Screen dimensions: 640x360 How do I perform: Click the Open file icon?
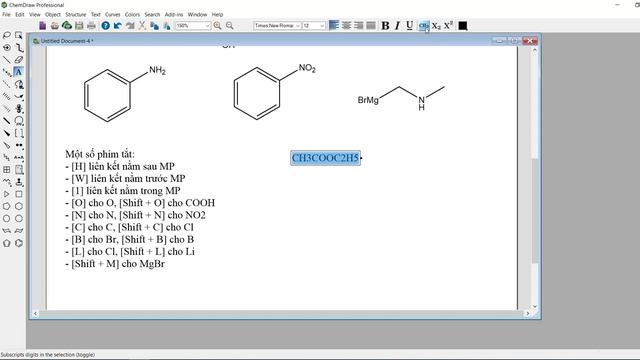click(x=55, y=26)
